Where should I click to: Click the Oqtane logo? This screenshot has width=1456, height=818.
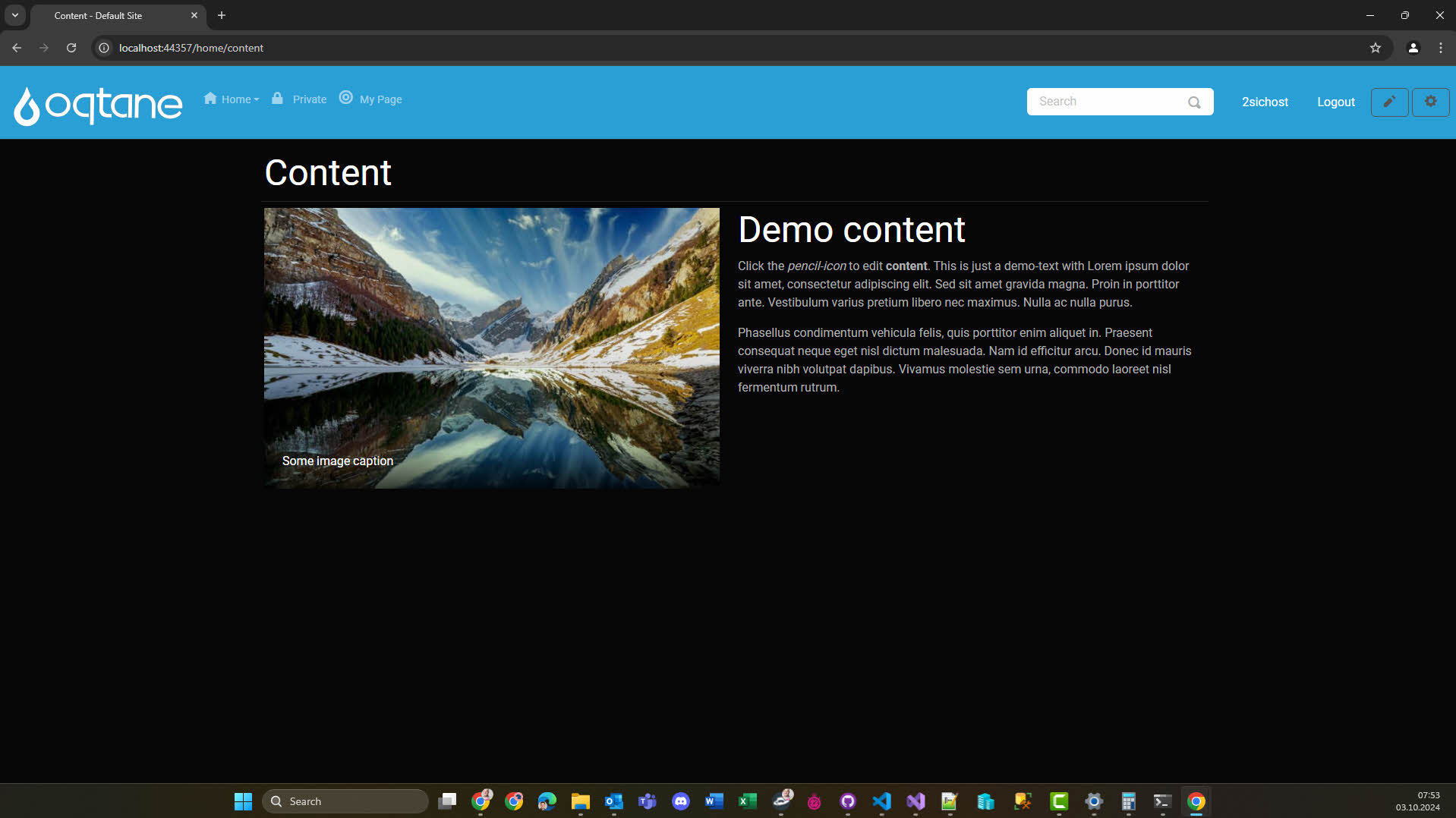point(98,105)
